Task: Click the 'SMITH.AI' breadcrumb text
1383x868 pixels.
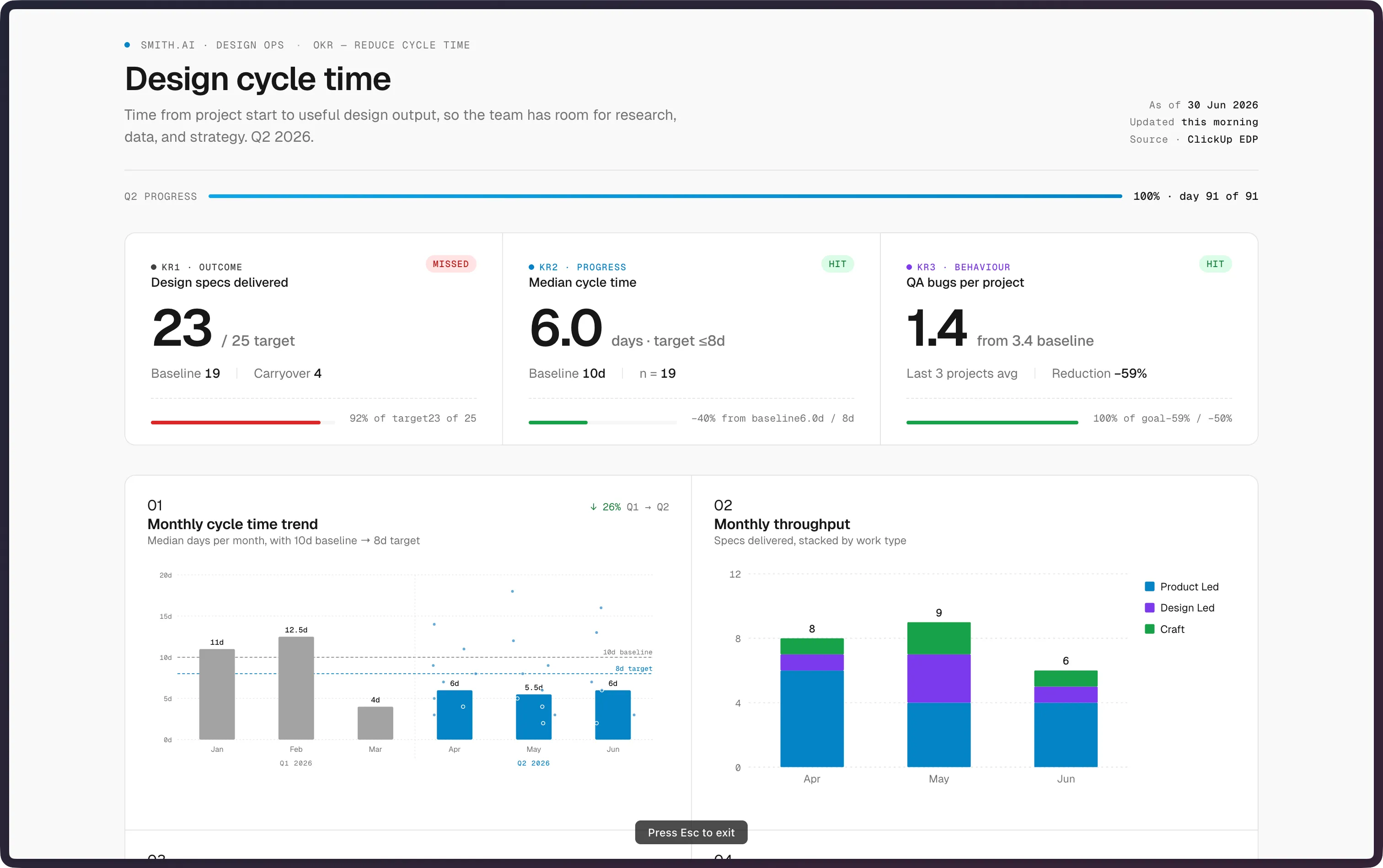Action: click(x=168, y=45)
